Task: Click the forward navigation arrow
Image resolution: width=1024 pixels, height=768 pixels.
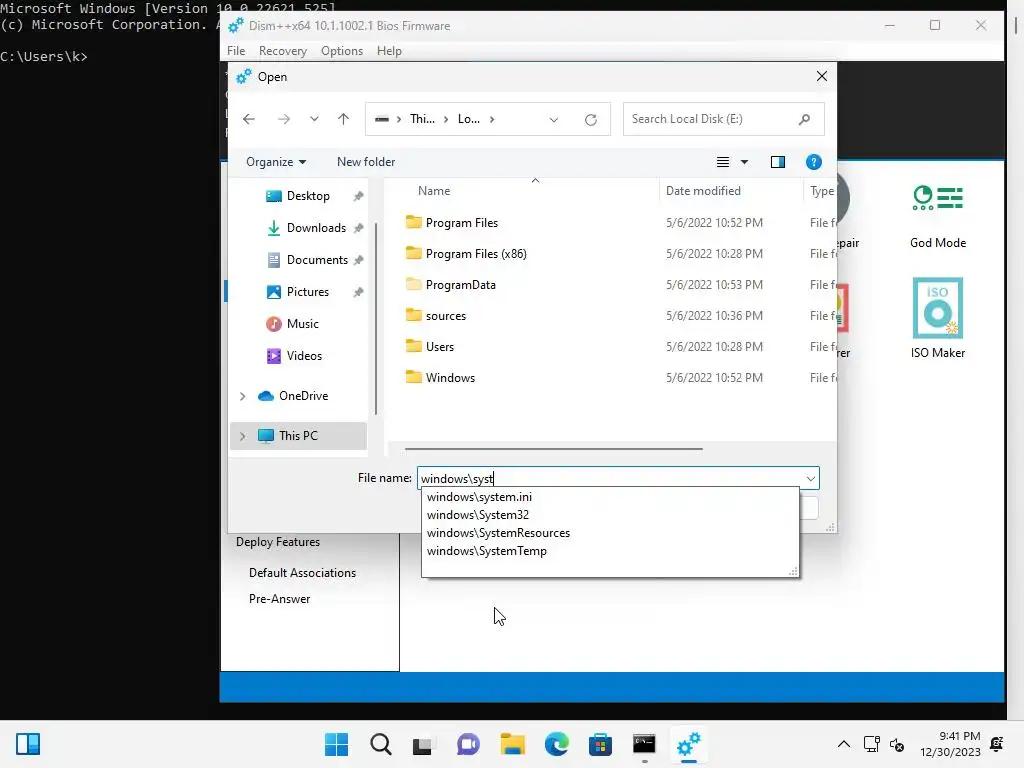Action: 283,119
